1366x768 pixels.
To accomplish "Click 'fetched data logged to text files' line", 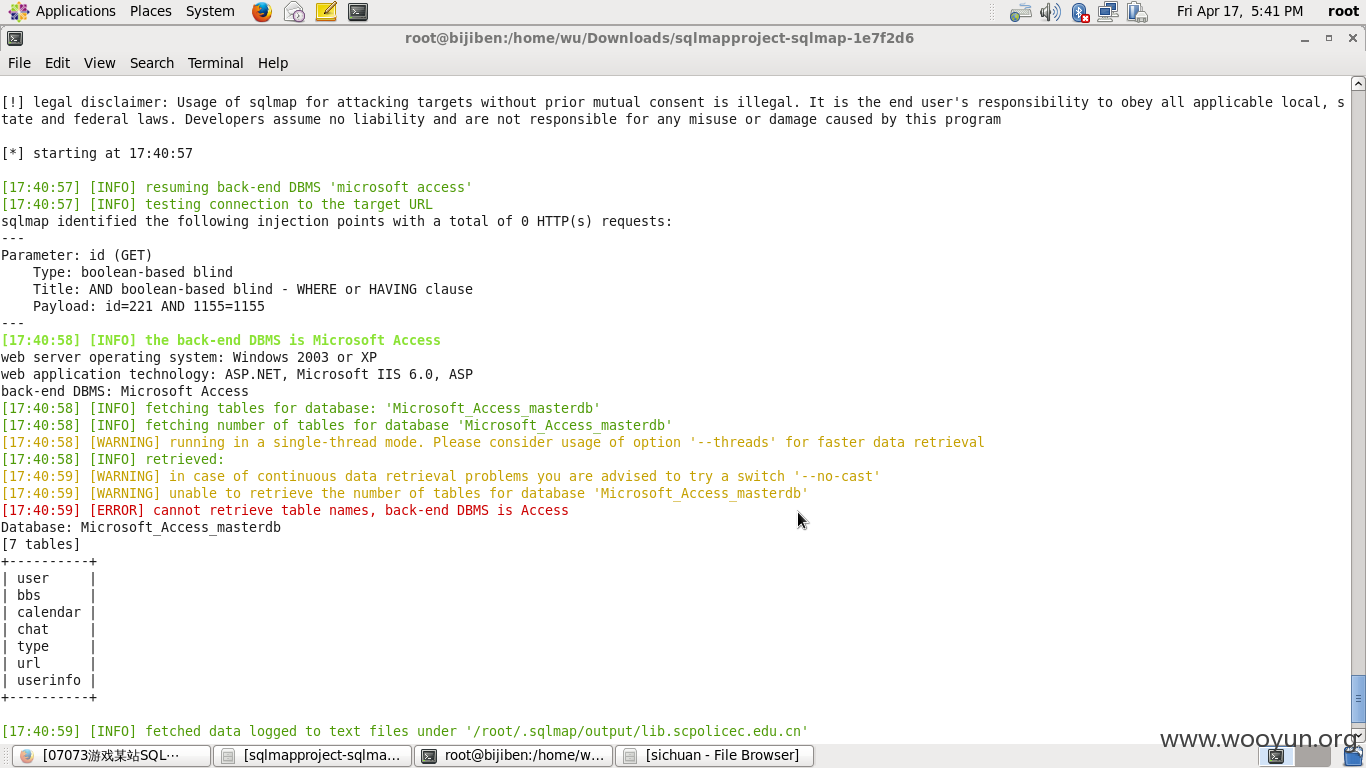I will click(405, 731).
